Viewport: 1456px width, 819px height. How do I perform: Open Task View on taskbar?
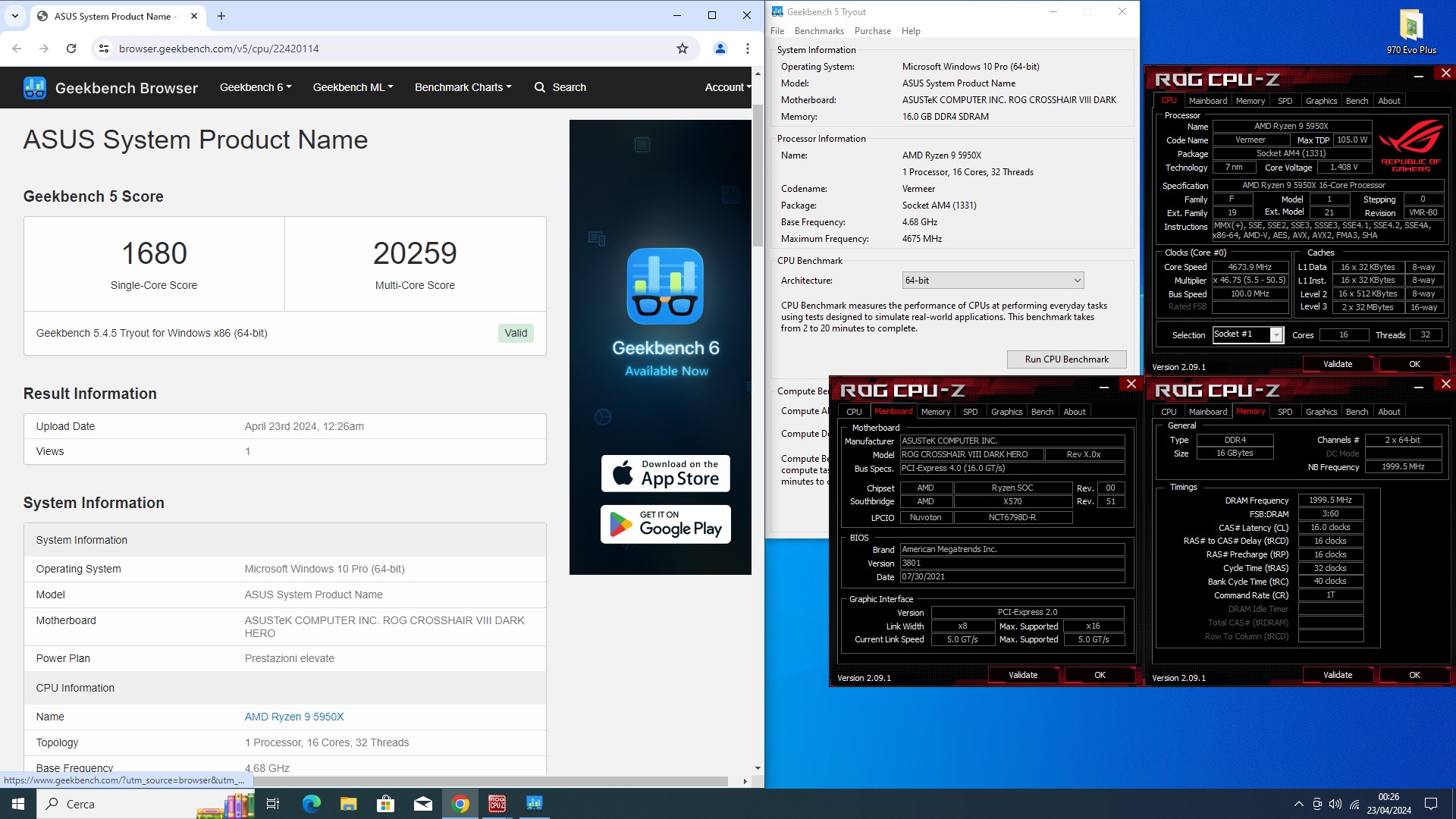click(273, 804)
